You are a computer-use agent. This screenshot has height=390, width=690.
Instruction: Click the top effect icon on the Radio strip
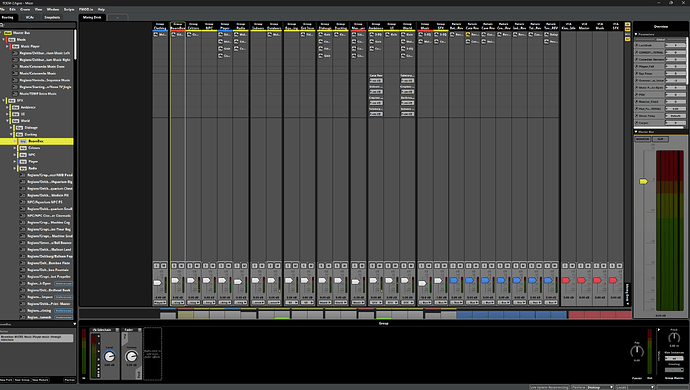coord(237,34)
